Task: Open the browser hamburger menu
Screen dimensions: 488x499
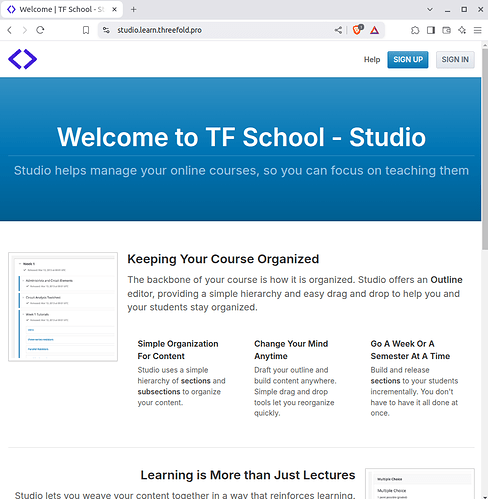Action: tap(478, 30)
